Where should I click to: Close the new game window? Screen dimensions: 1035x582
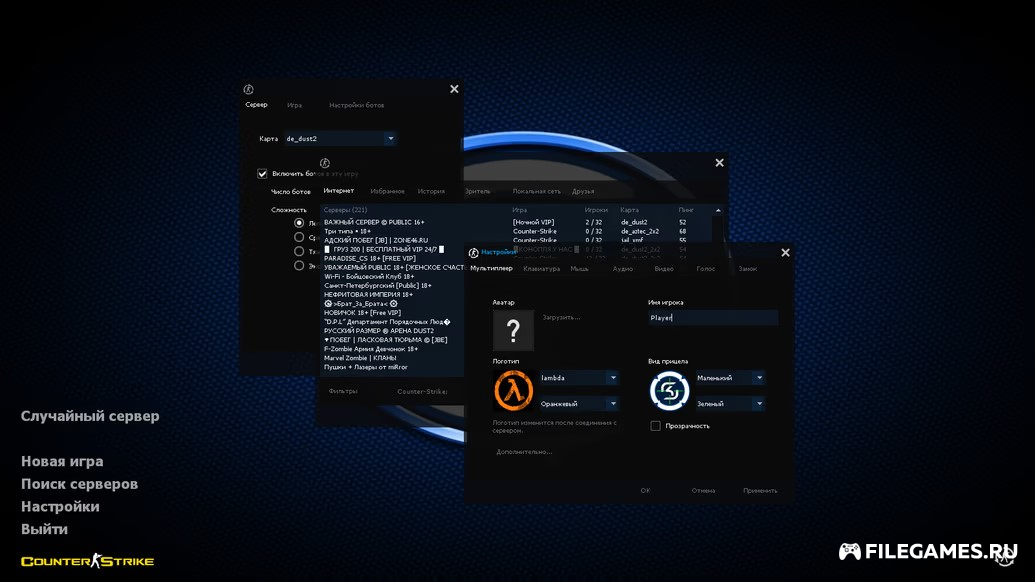[x=454, y=89]
